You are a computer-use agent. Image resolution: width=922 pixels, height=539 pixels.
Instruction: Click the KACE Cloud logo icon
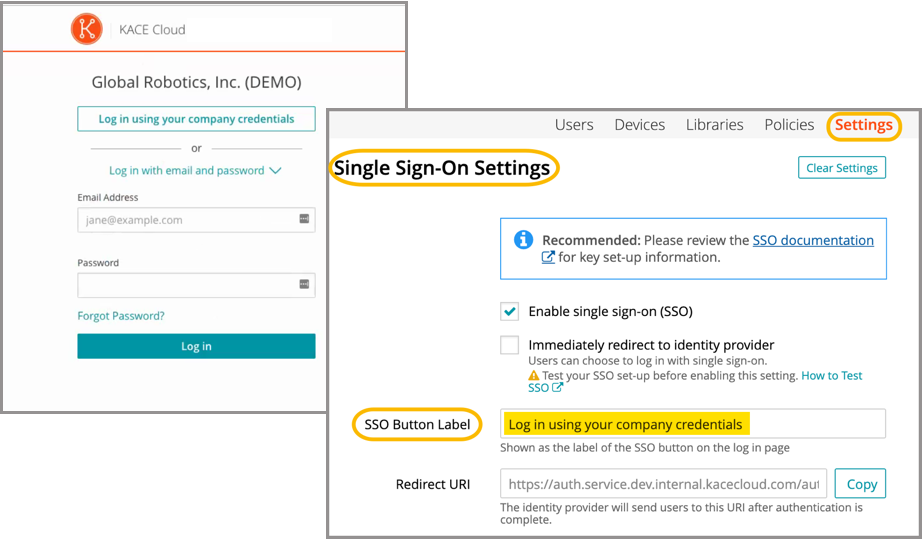coord(87,29)
